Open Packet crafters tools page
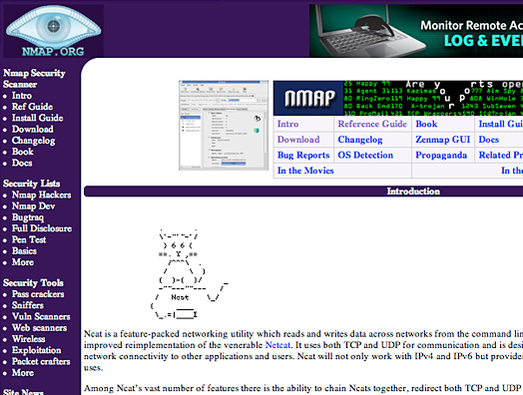The width and height of the screenshot is (523, 395). tap(41, 362)
